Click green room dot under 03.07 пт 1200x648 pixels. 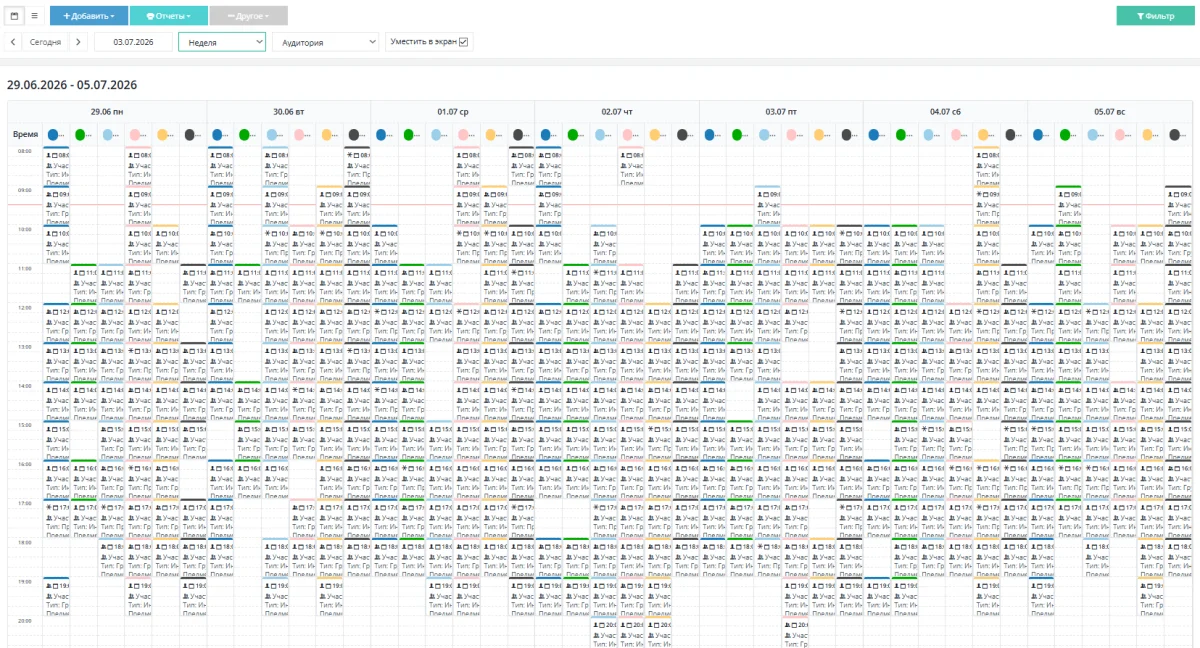coord(738,134)
